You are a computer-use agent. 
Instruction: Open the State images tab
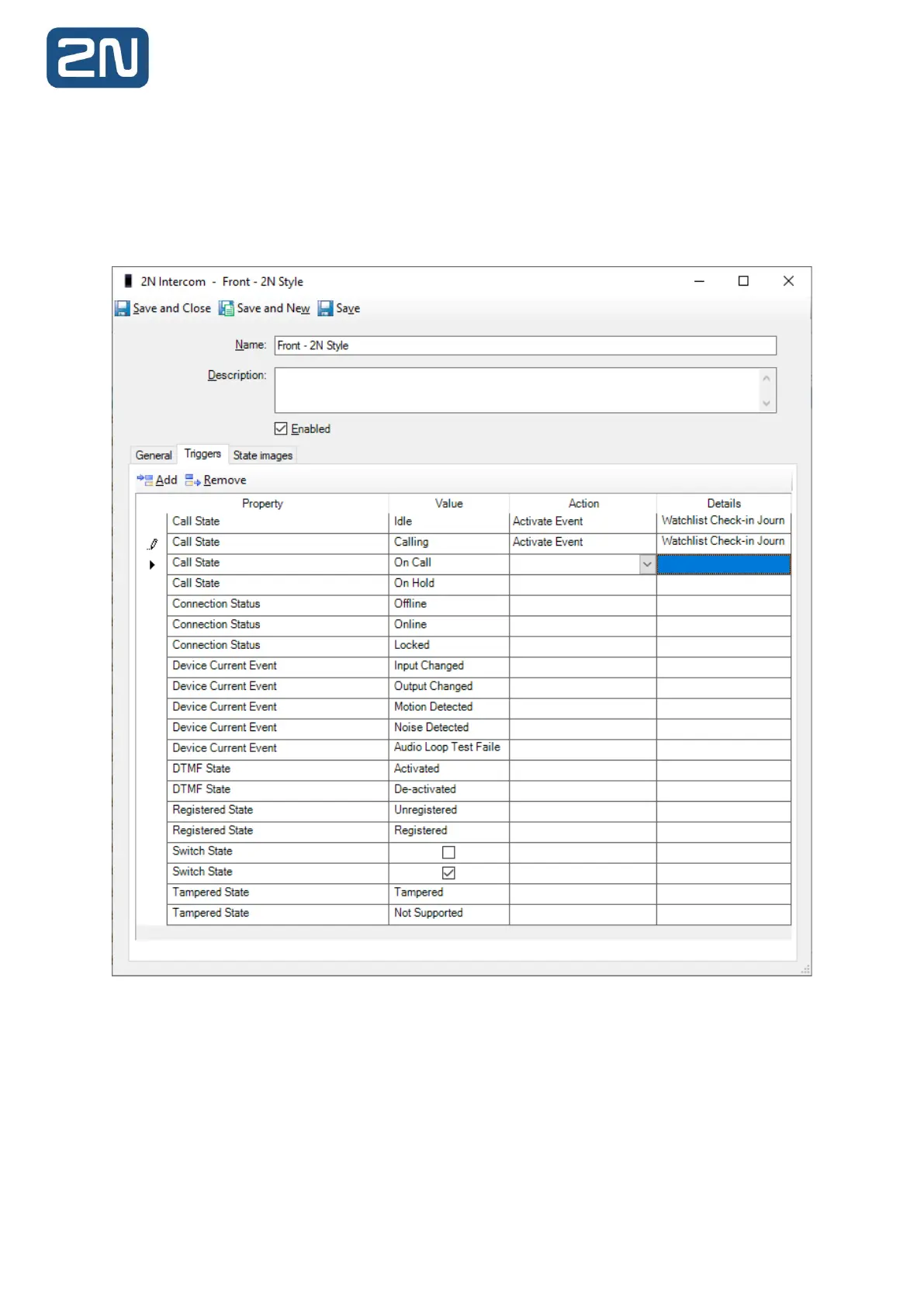tap(263, 456)
